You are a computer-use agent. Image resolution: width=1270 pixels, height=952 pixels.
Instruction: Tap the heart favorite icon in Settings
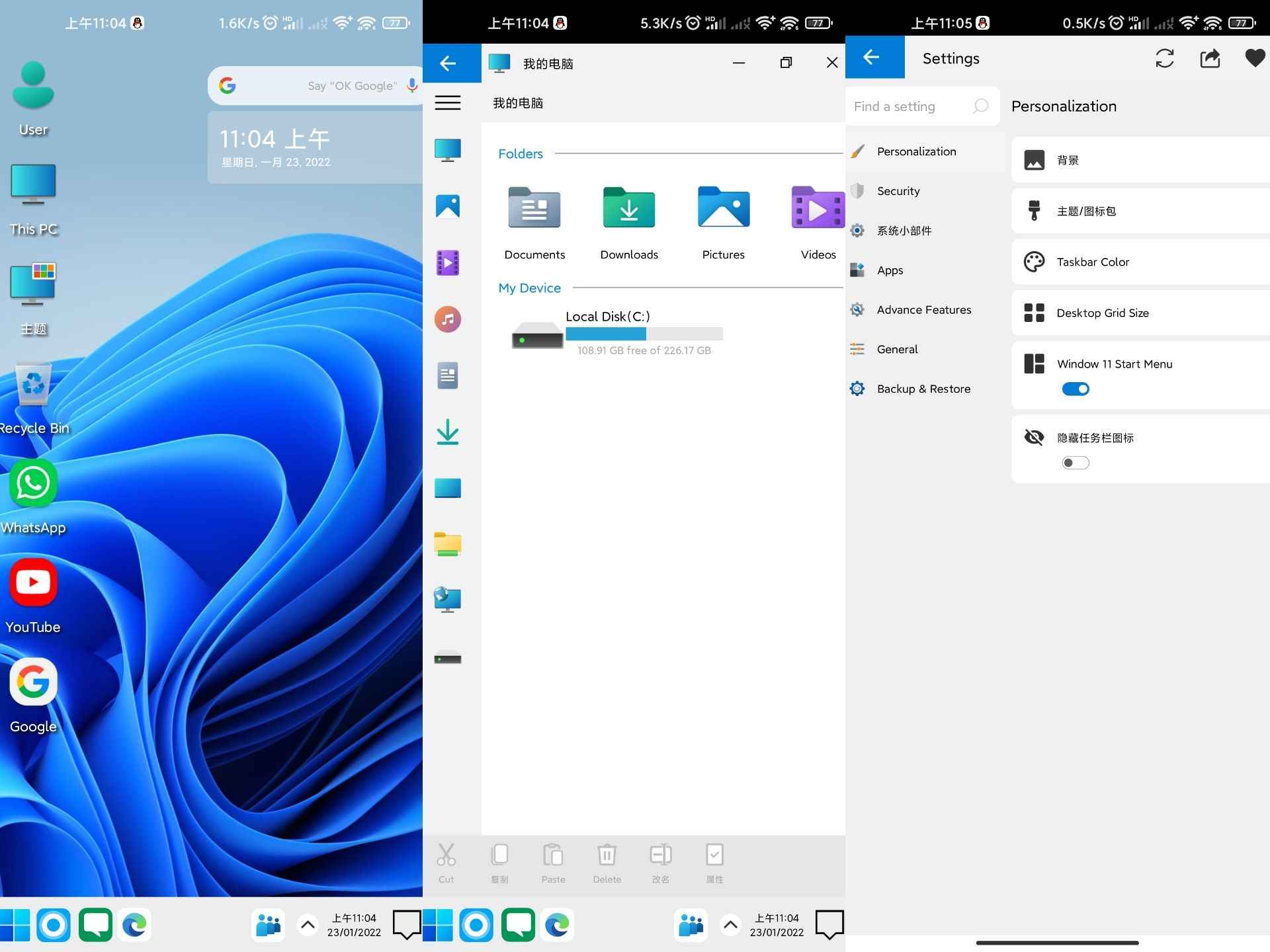[x=1254, y=58]
